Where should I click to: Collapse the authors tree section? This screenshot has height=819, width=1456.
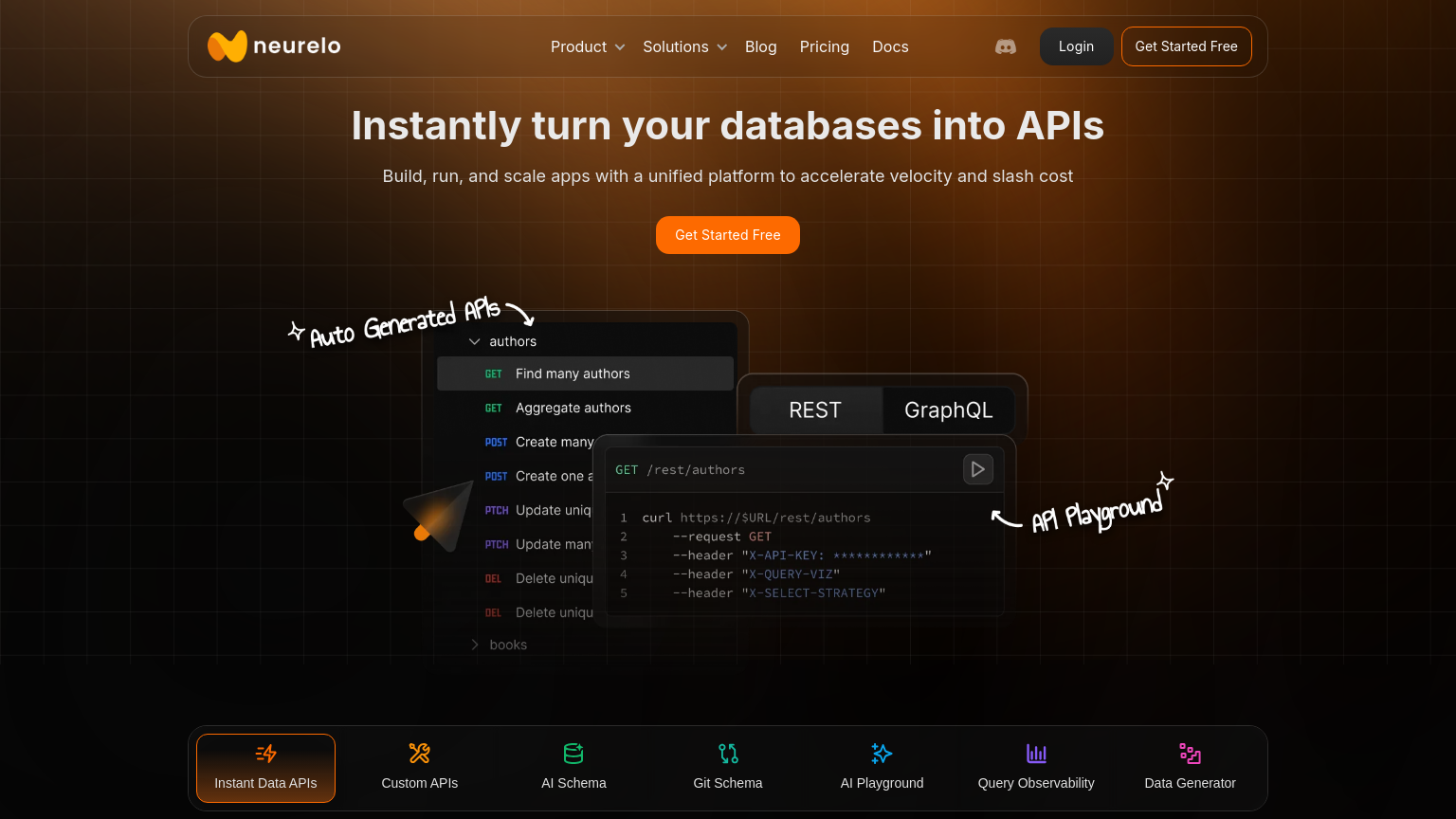click(x=475, y=341)
